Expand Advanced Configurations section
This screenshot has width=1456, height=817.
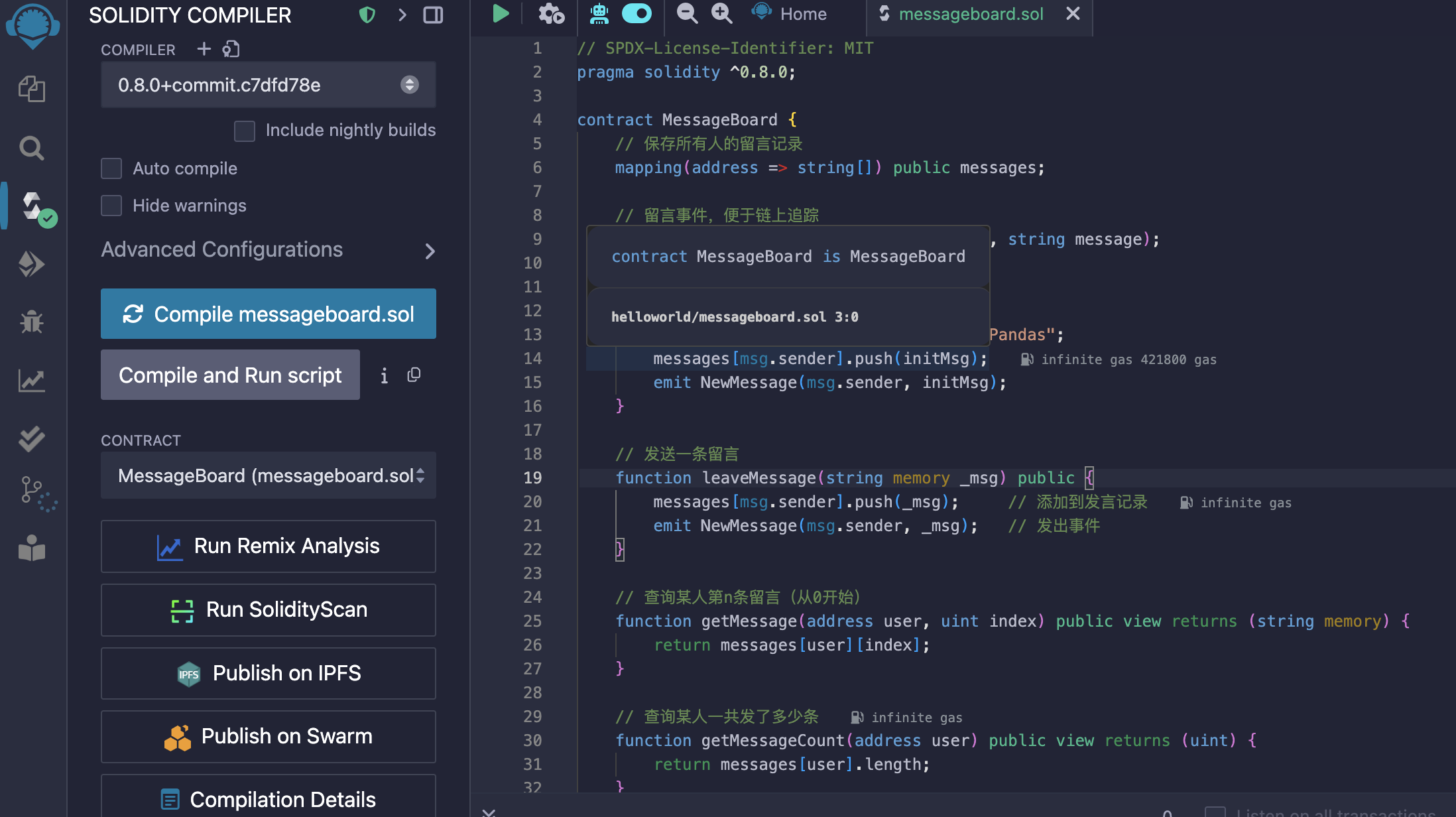(269, 250)
